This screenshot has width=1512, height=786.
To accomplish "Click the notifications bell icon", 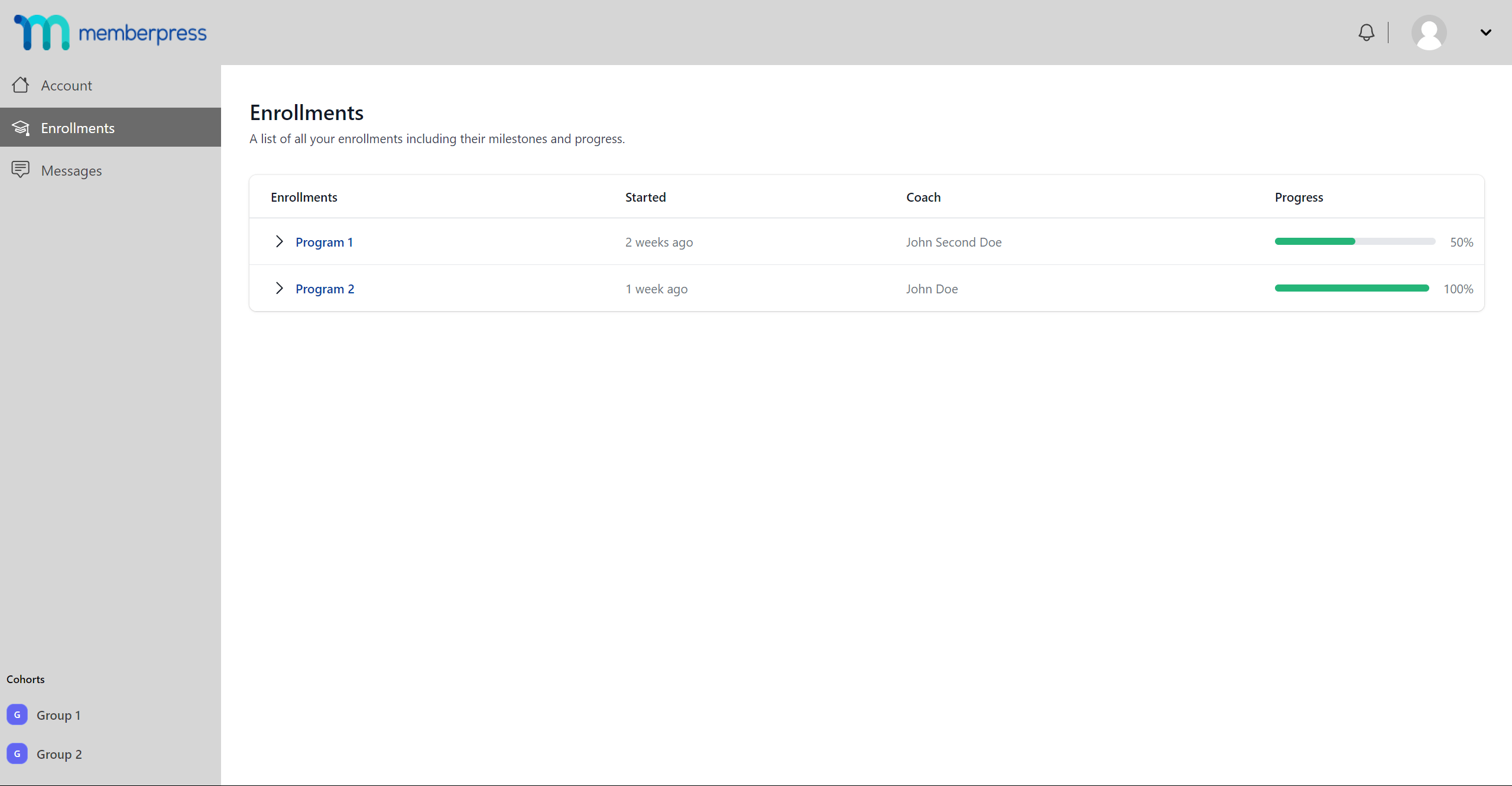I will pos(1367,32).
